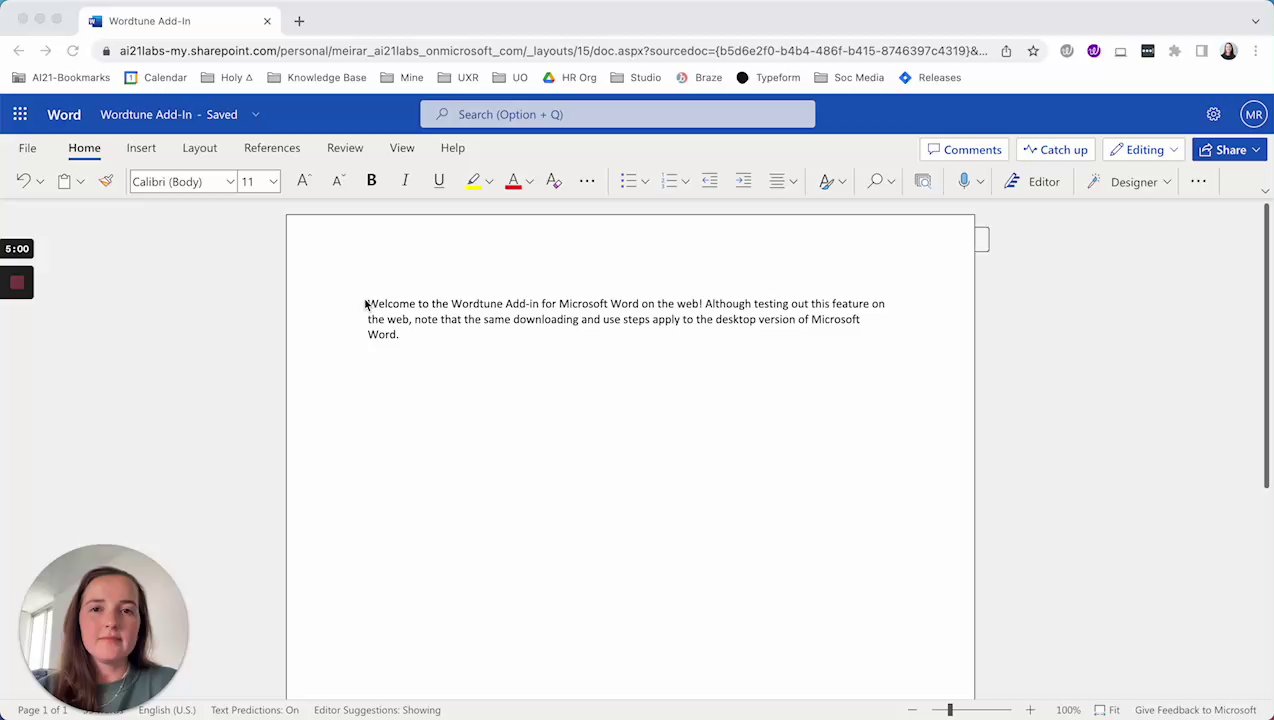The width and height of the screenshot is (1274, 720).
Task: Expand highlight color dropdown arrow
Action: [489, 182]
